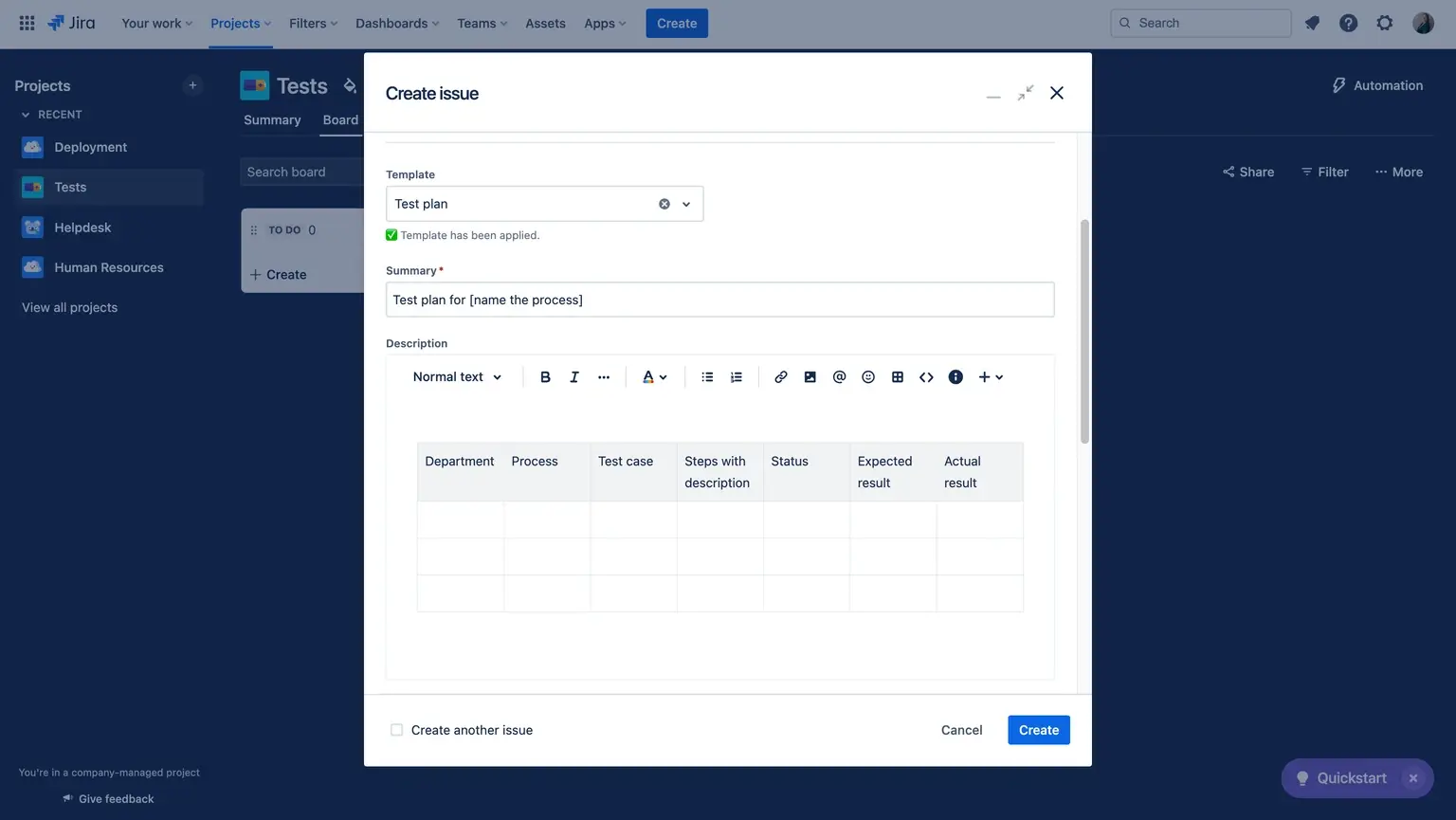Insert a link in the description

(x=780, y=376)
